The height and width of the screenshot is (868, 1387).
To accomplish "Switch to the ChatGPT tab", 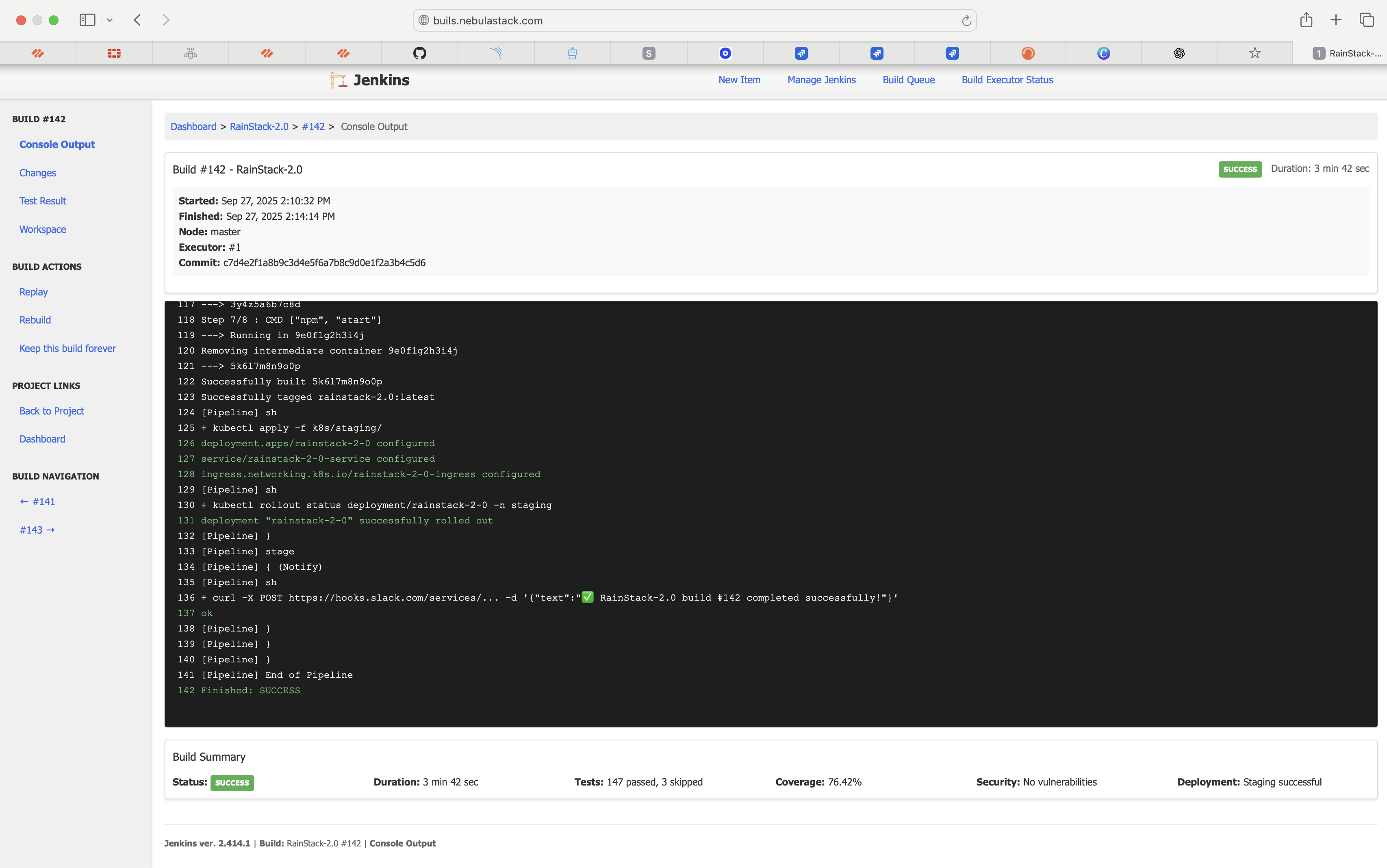I will (x=1179, y=53).
